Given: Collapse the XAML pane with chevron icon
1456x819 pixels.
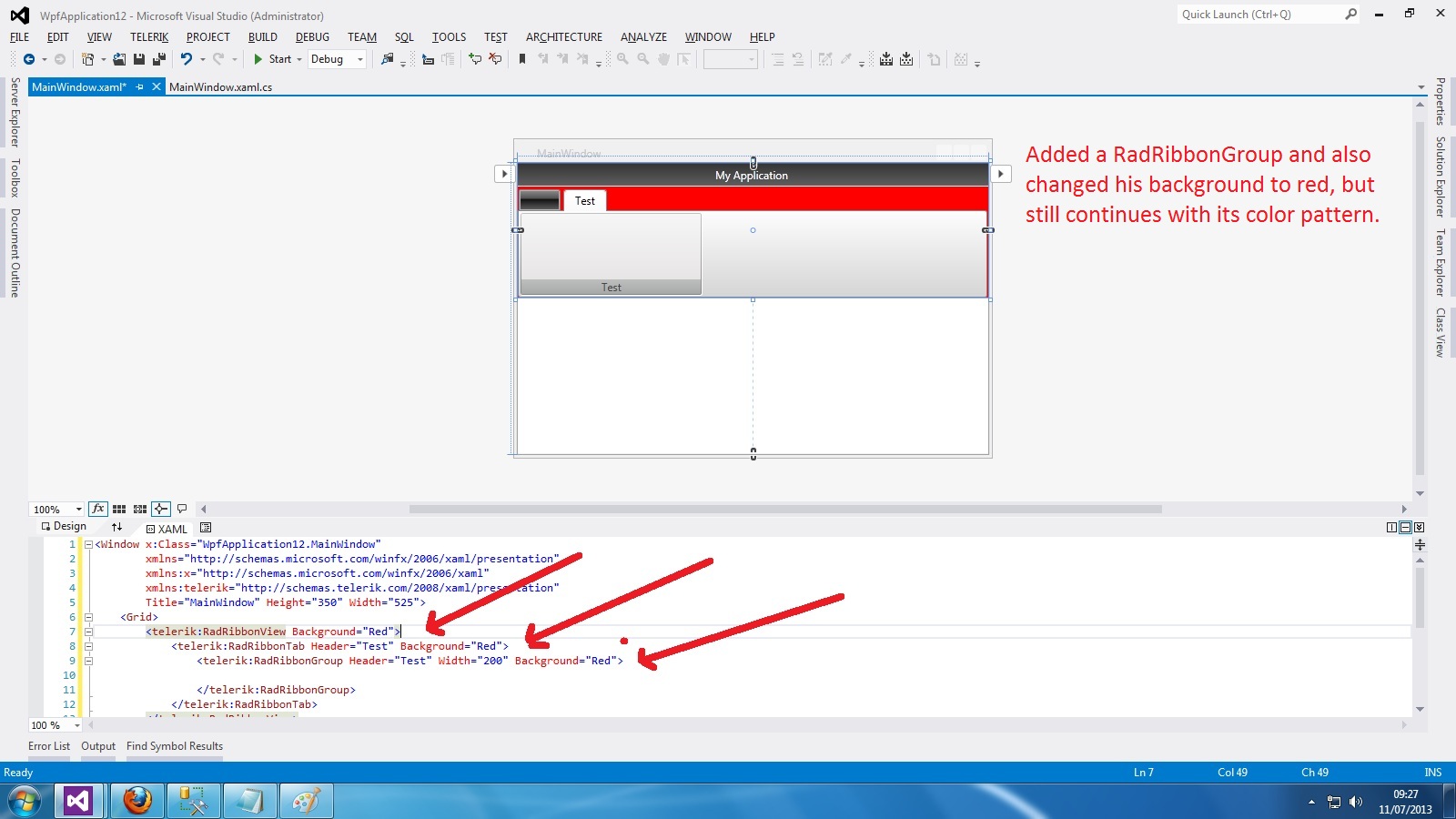Looking at the screenshot, I should click(x=1419, y=527).
